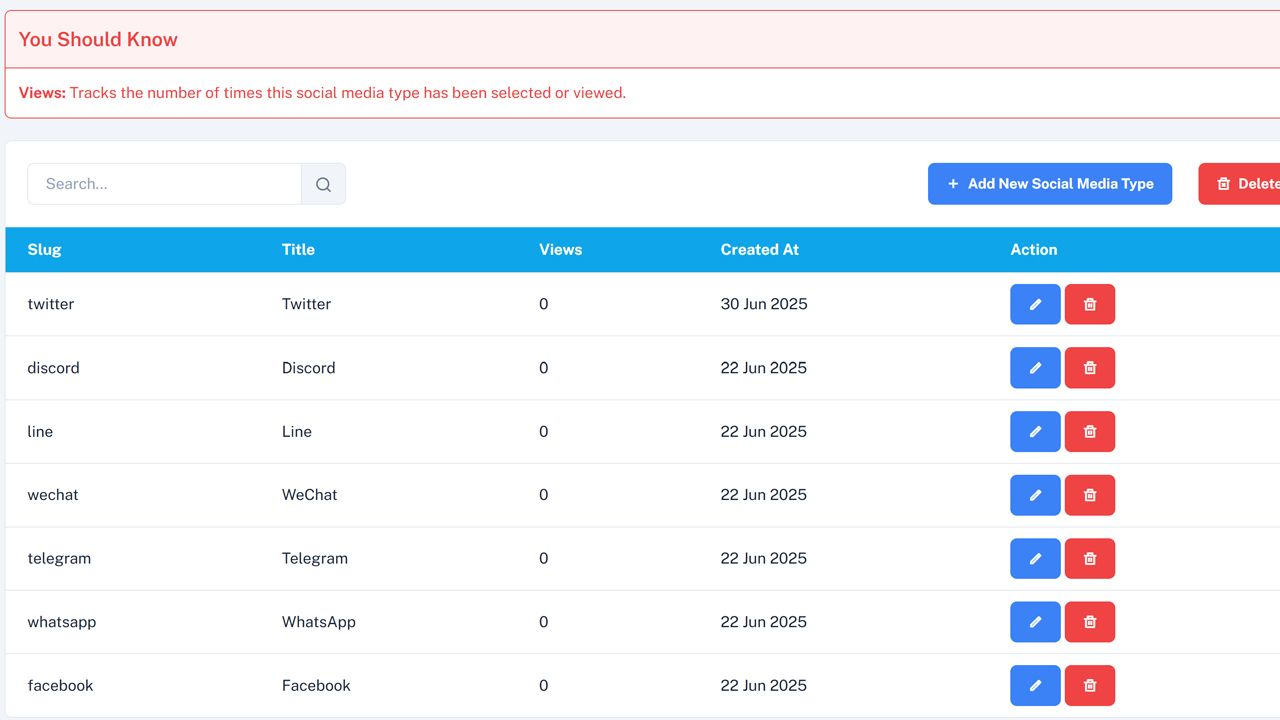This screenshot has width=1280, height=720.
Task: Delete the facebook entry
Action: click(1090, 686)
